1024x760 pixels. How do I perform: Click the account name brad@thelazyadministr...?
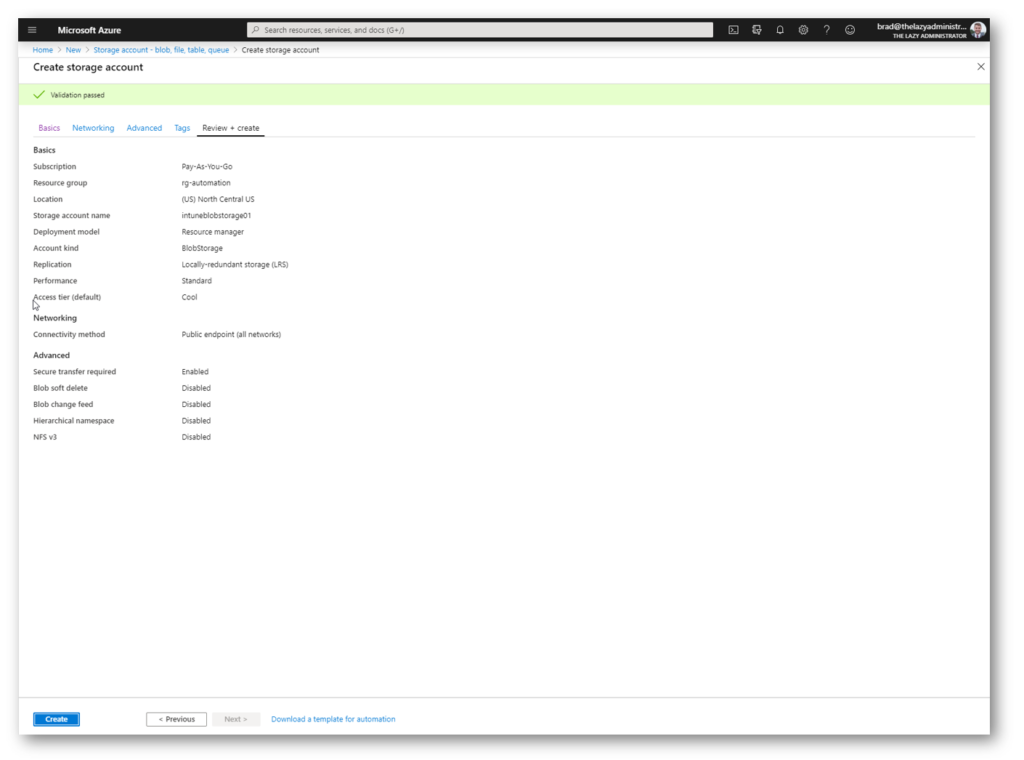coord(921,27)
